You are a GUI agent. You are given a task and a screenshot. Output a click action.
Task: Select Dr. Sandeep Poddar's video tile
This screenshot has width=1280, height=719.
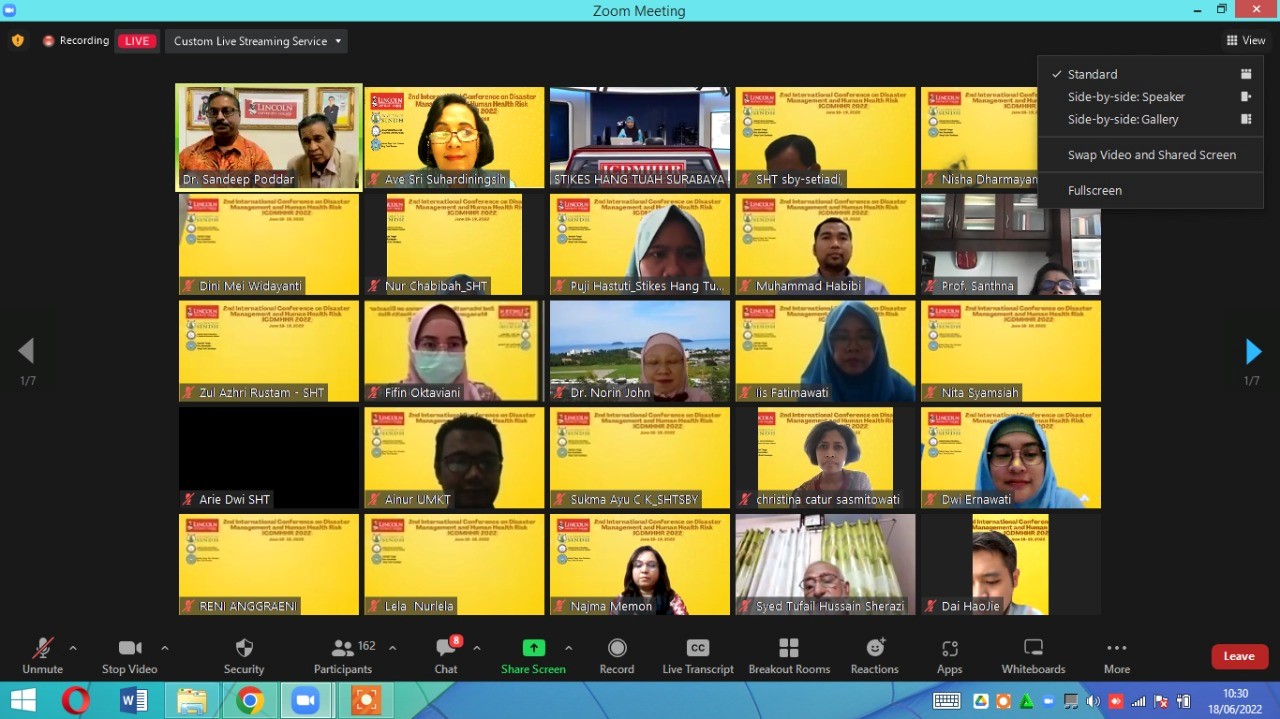(x=269, y=137)
